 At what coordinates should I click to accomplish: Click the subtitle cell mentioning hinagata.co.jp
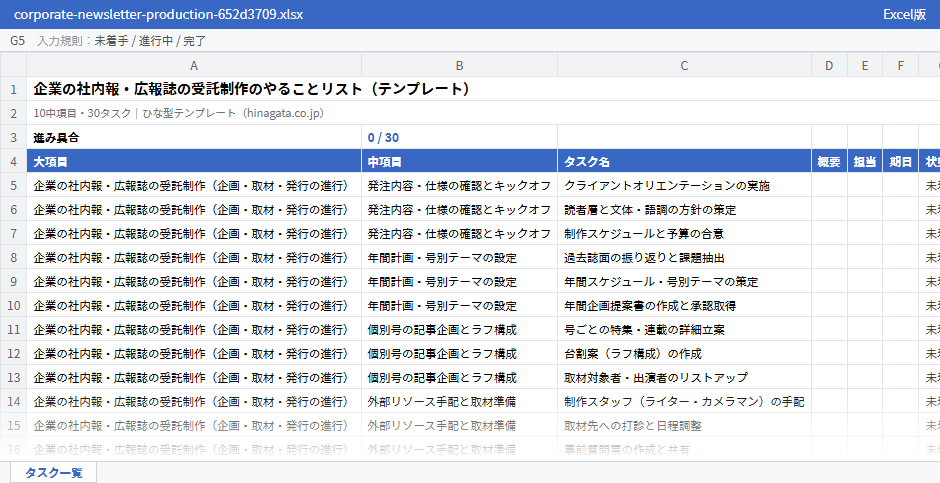(x=179, y=113)
